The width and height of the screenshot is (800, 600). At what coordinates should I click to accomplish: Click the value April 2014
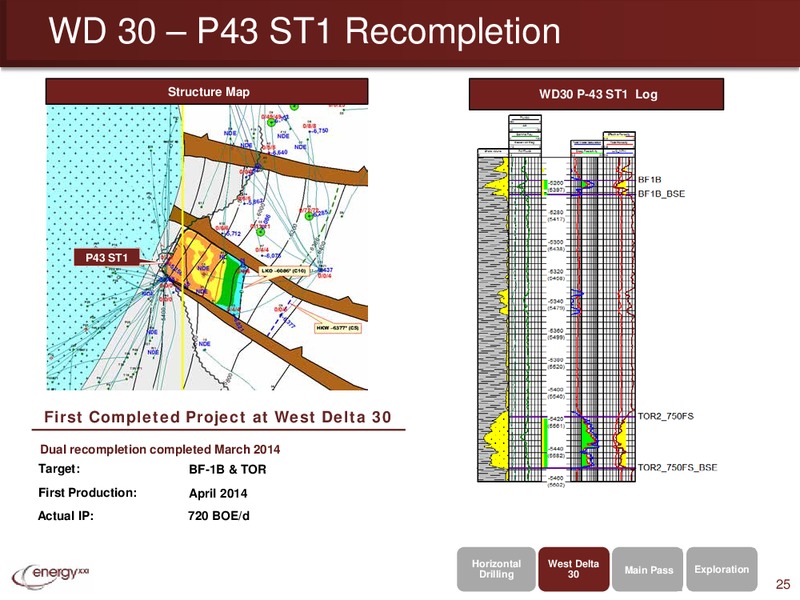click(x=218, y=494)
